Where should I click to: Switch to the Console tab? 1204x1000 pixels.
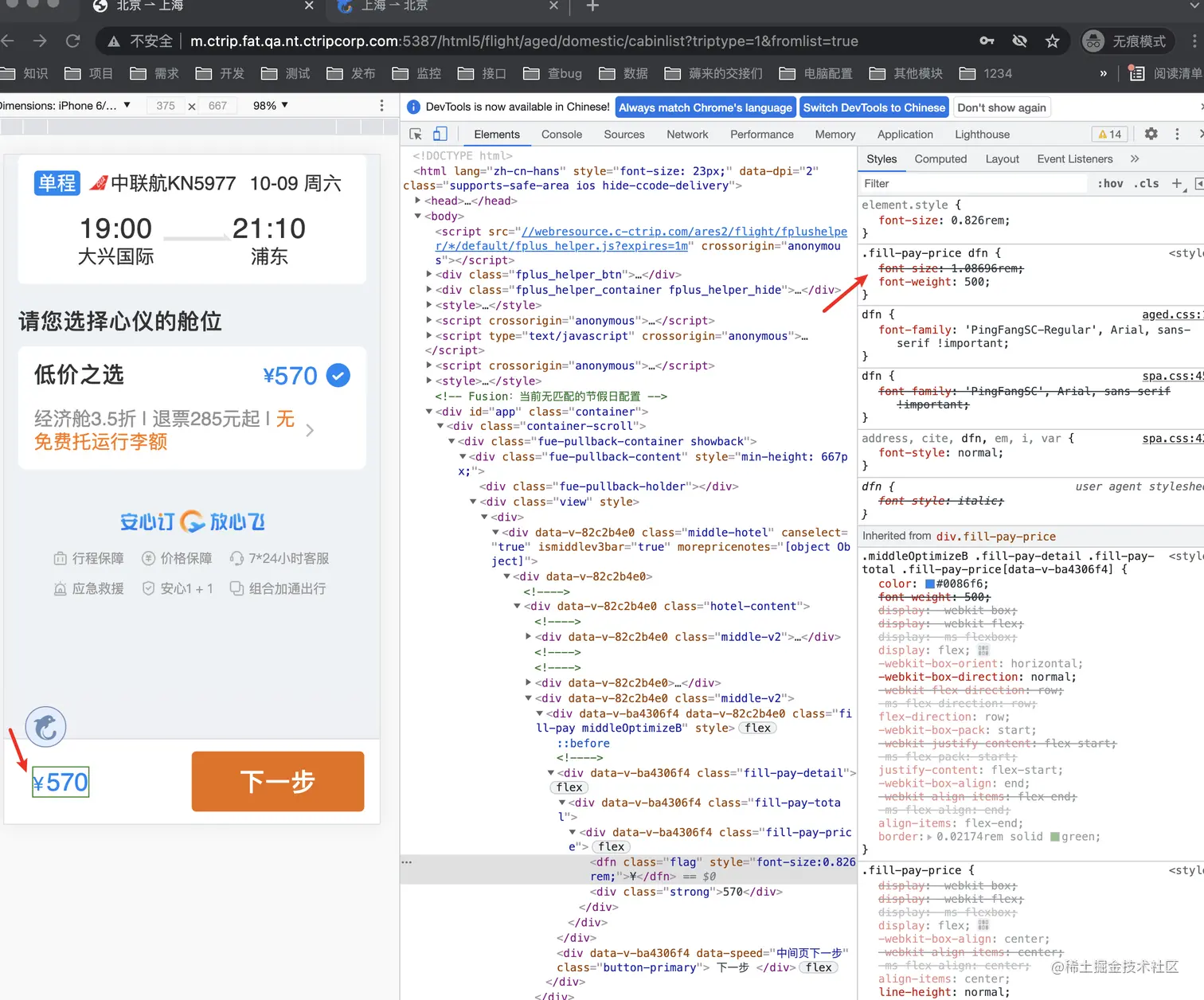click(x=561, y=134)
